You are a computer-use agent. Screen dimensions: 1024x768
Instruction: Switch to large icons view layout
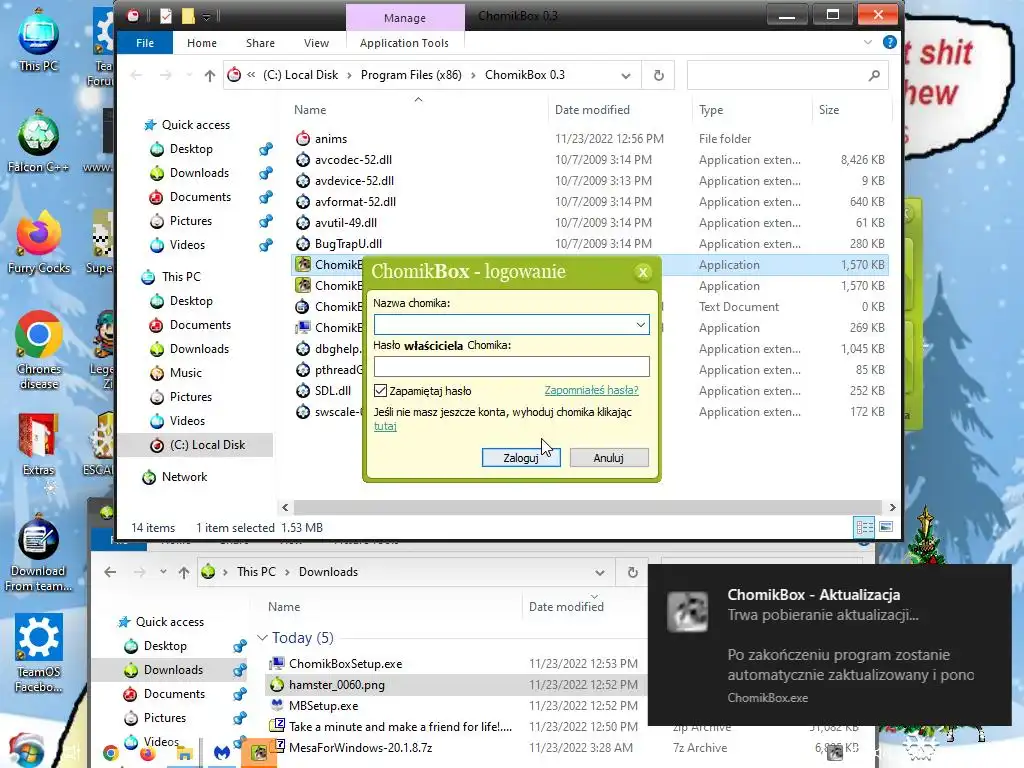(886, 526)
